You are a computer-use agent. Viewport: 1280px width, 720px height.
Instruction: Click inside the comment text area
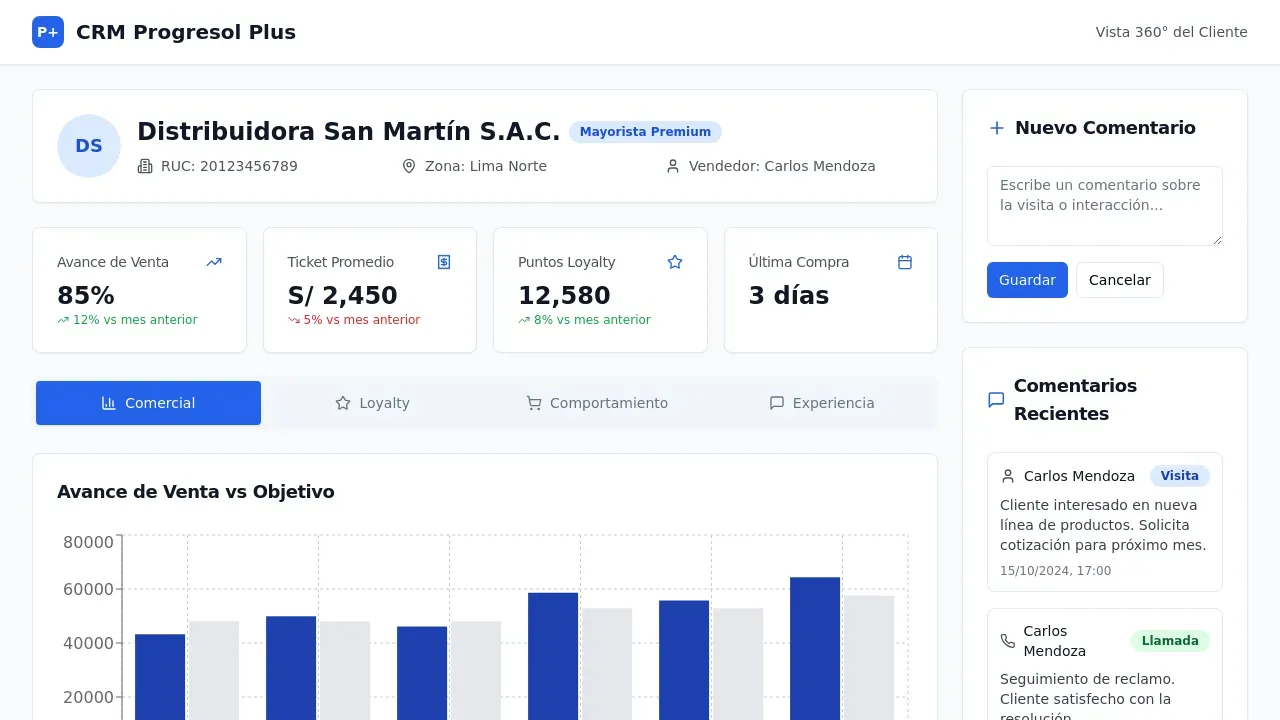pyautogui.click(x=1104, y=205)
